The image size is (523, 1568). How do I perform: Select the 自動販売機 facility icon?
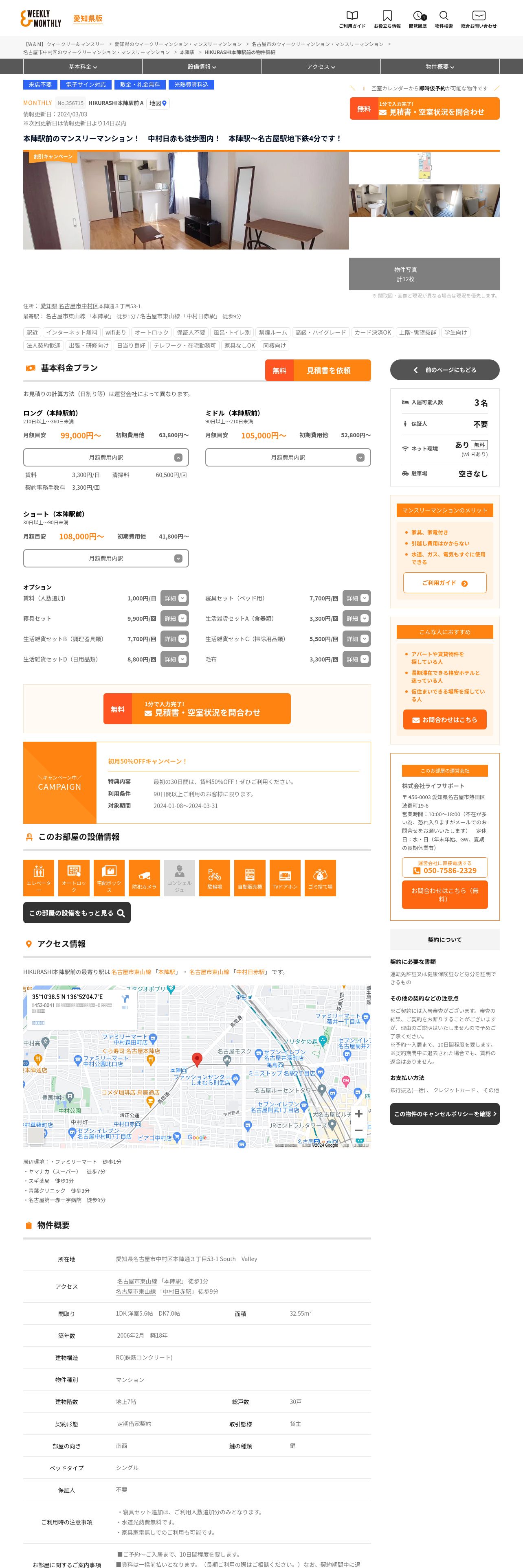tap(250, 877)
